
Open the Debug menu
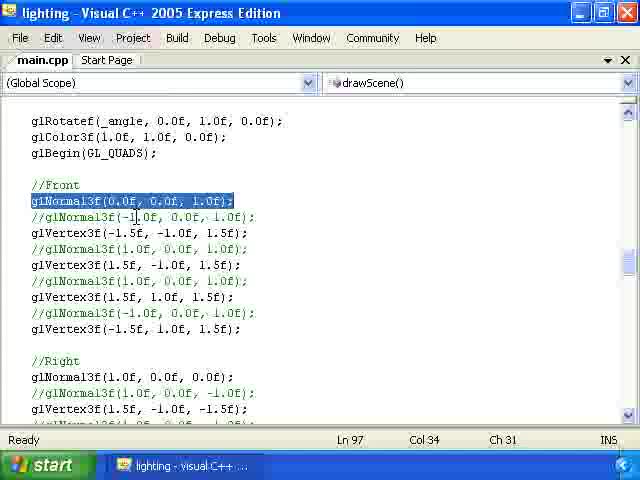point(220,38)
